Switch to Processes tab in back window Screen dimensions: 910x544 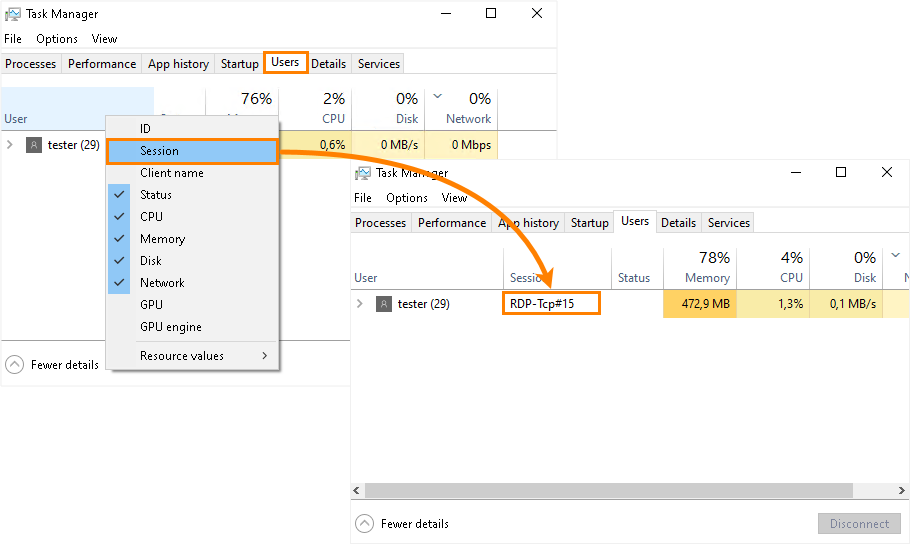click(x=31, y=64)
